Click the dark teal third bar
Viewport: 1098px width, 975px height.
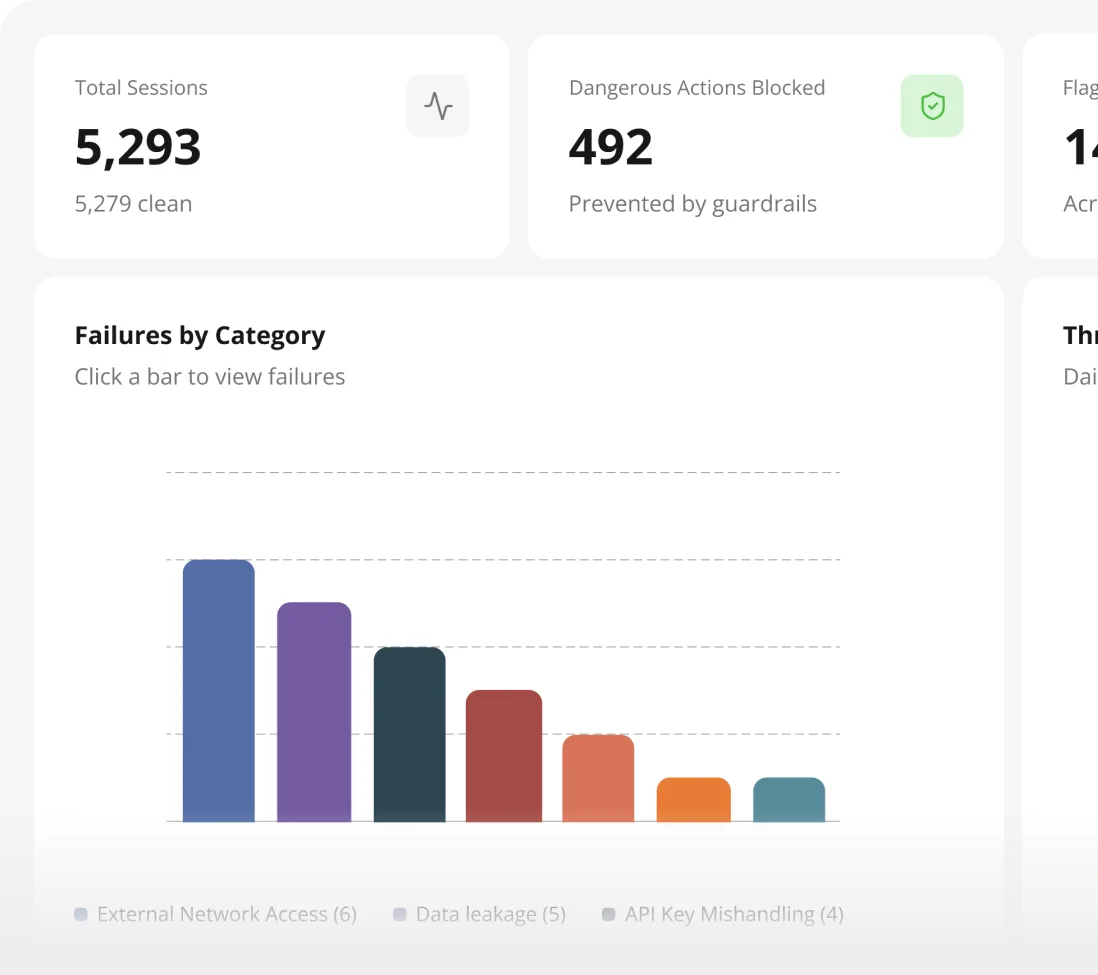(x=410, y=734)
